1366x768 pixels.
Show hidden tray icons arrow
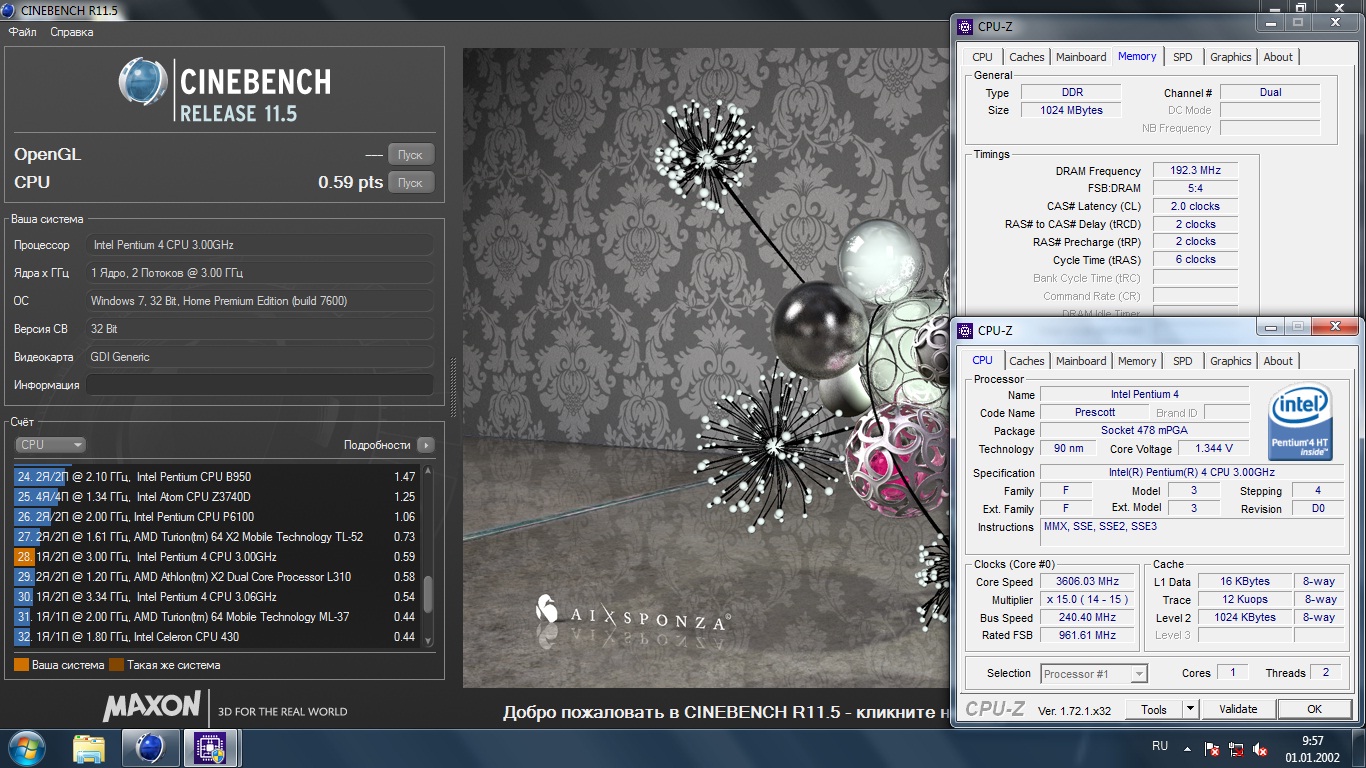coord(1187,749)
